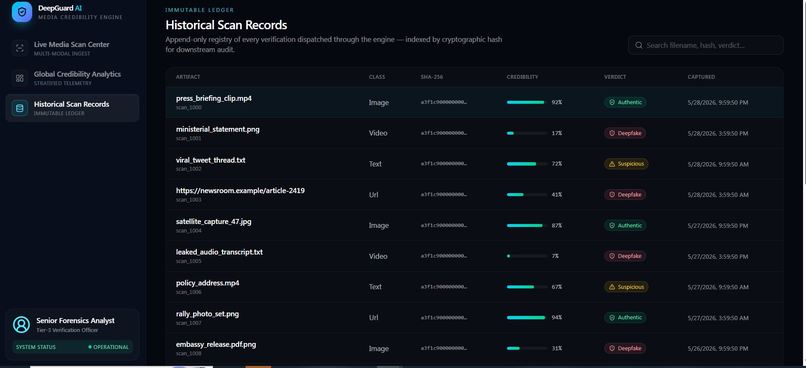The height and width of the screenshot is (368, 806).
Task: Click the 17% credibility bar
Action: (x=527, y=133)
